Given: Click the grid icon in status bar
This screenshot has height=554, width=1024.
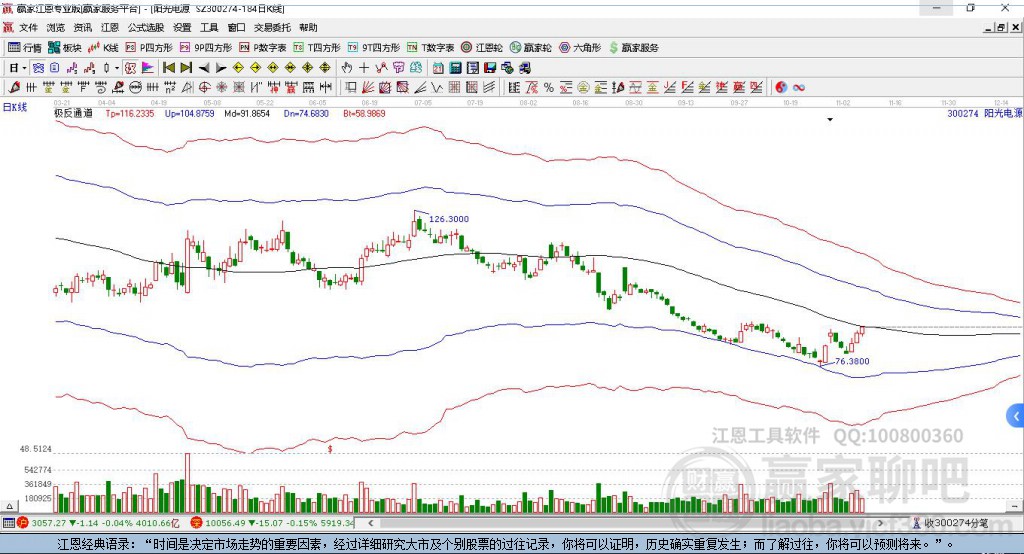Looking at the screenshot, I should [8, 523].
